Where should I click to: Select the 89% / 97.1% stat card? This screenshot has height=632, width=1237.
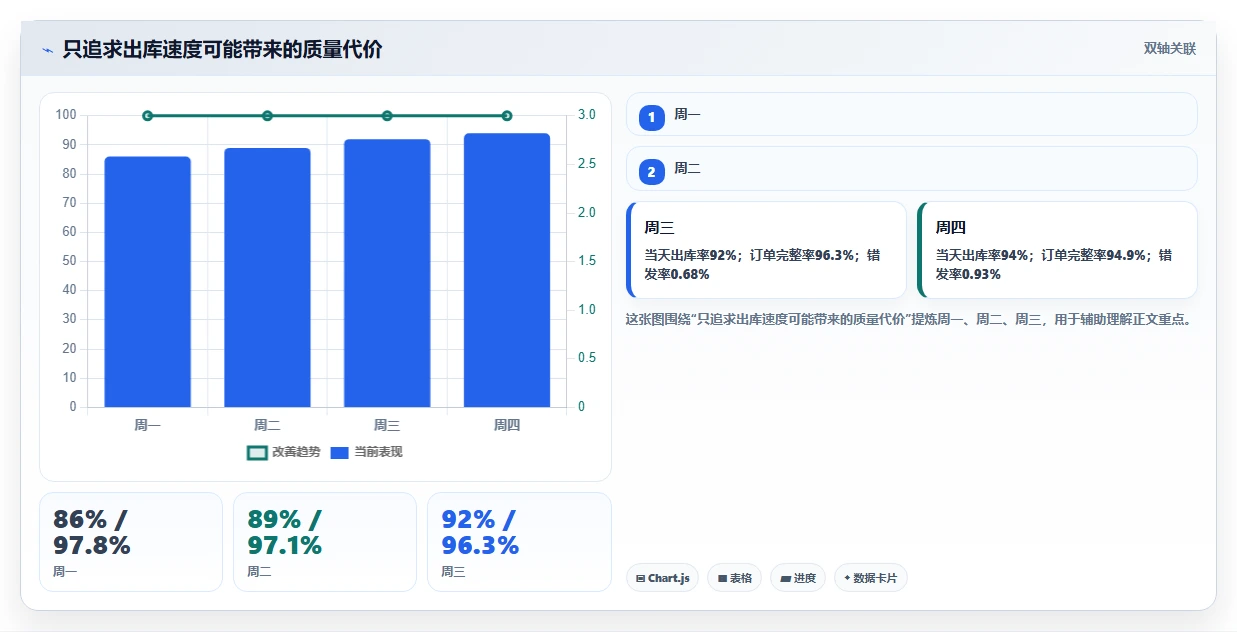coord(325,542)
